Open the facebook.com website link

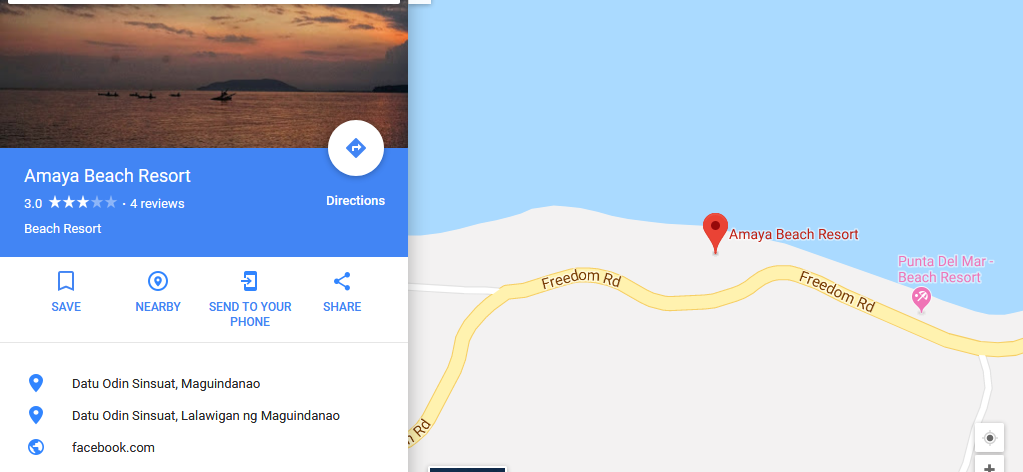pos(114,448)
